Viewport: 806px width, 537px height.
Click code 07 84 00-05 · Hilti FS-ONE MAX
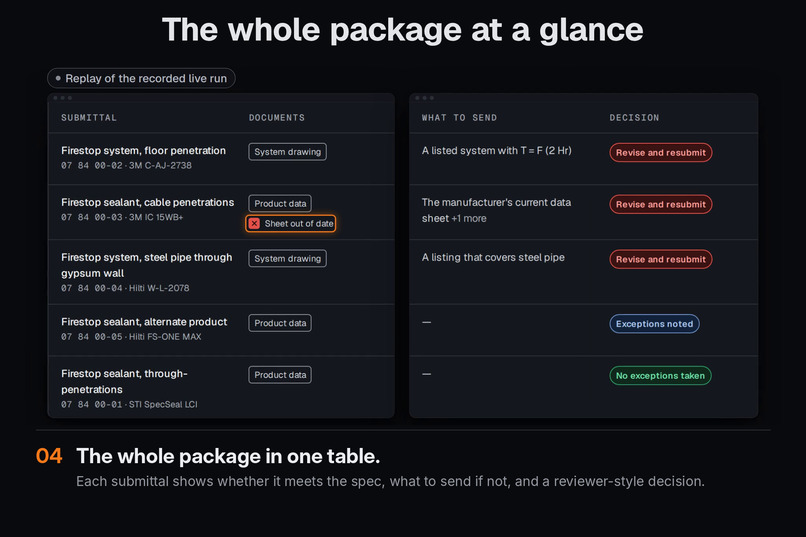(131, 337)
